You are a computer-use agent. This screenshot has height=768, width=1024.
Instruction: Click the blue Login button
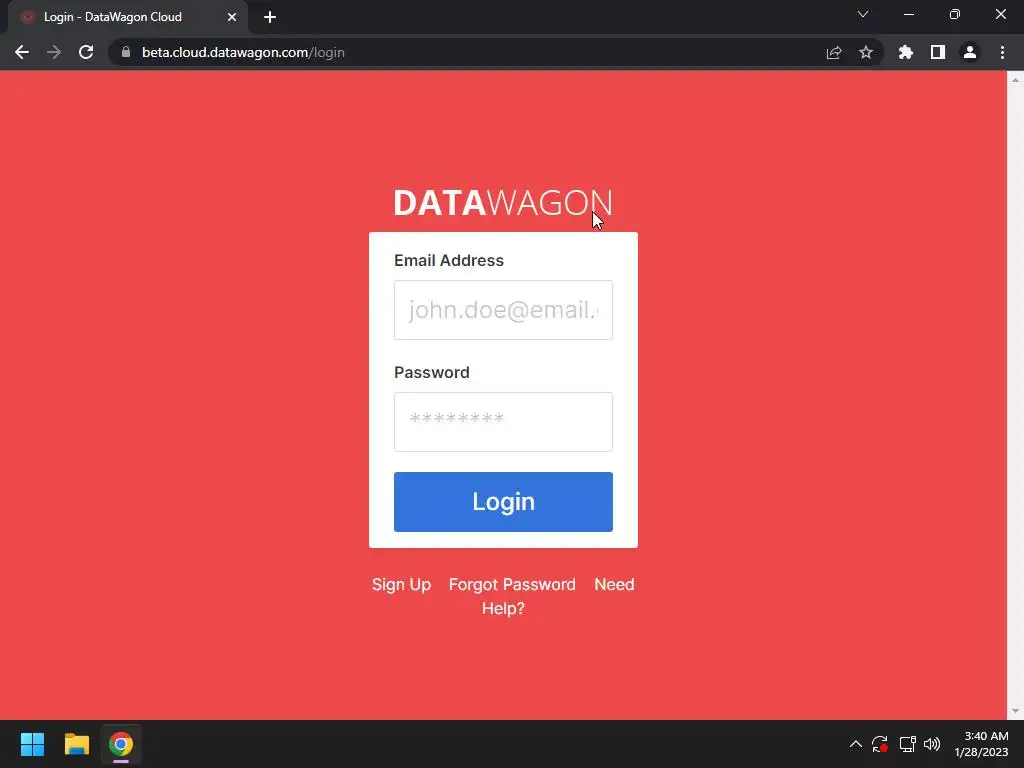click(x=503, y=502)
